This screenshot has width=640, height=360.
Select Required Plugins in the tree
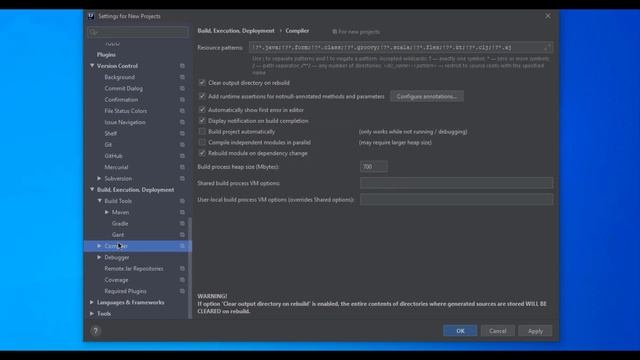click(x=125, y=291)
